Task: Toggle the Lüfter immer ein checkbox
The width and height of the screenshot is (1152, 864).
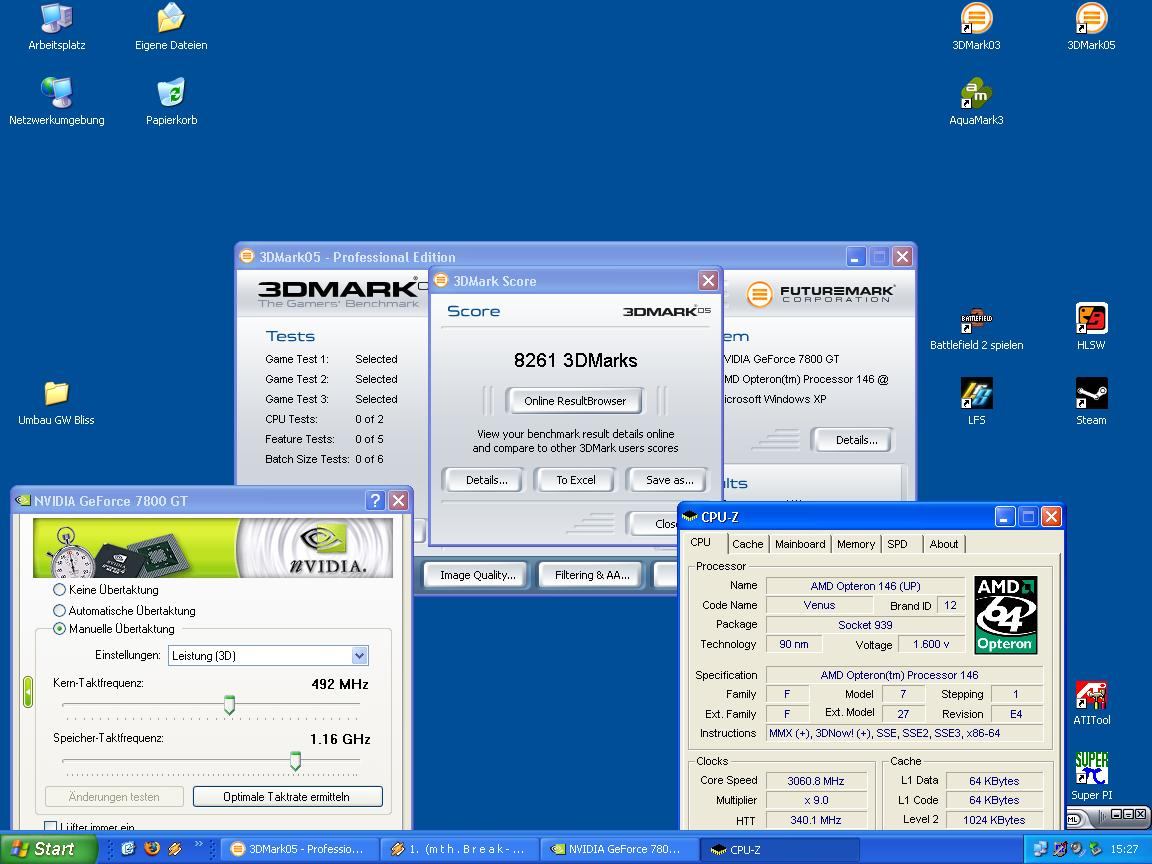Action: pos(51,826)
